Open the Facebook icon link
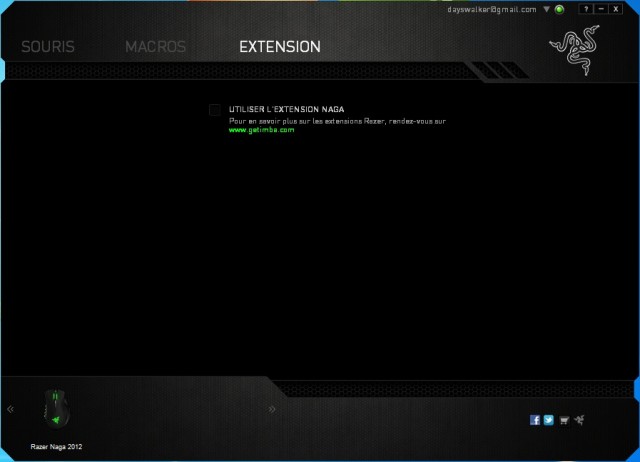 tap(535, 420)
